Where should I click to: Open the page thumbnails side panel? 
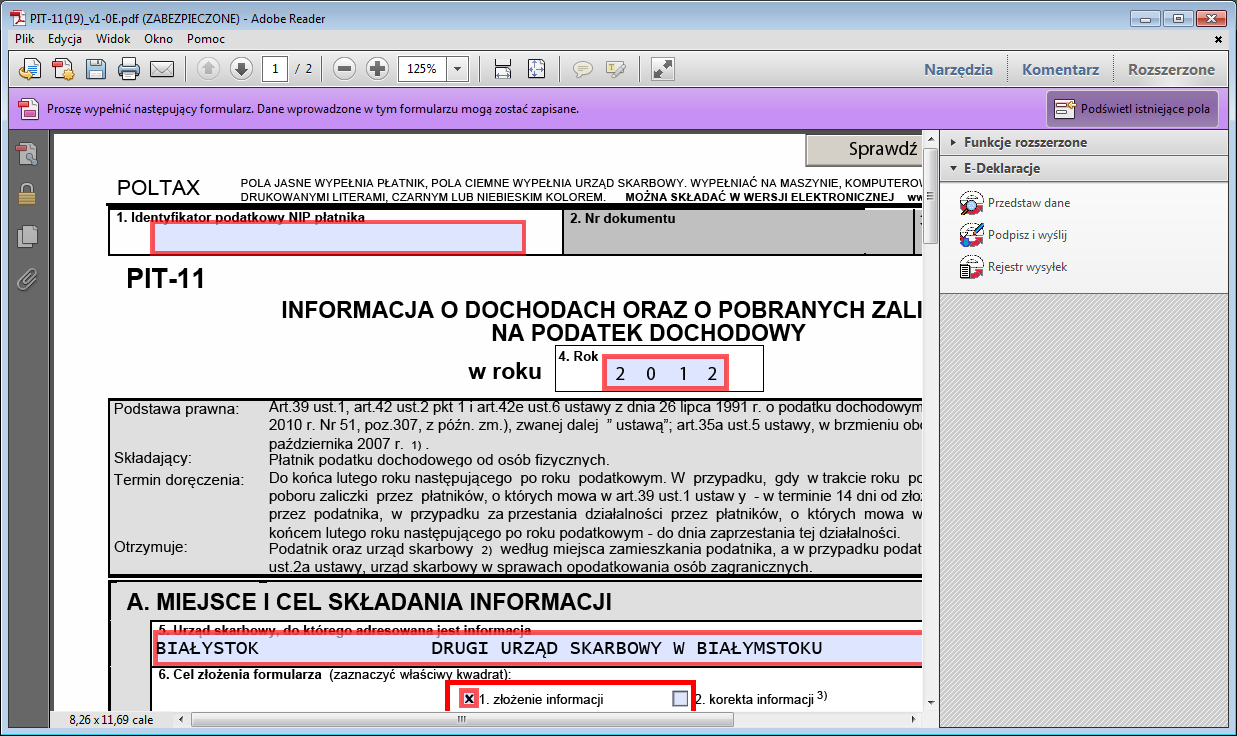27,153
